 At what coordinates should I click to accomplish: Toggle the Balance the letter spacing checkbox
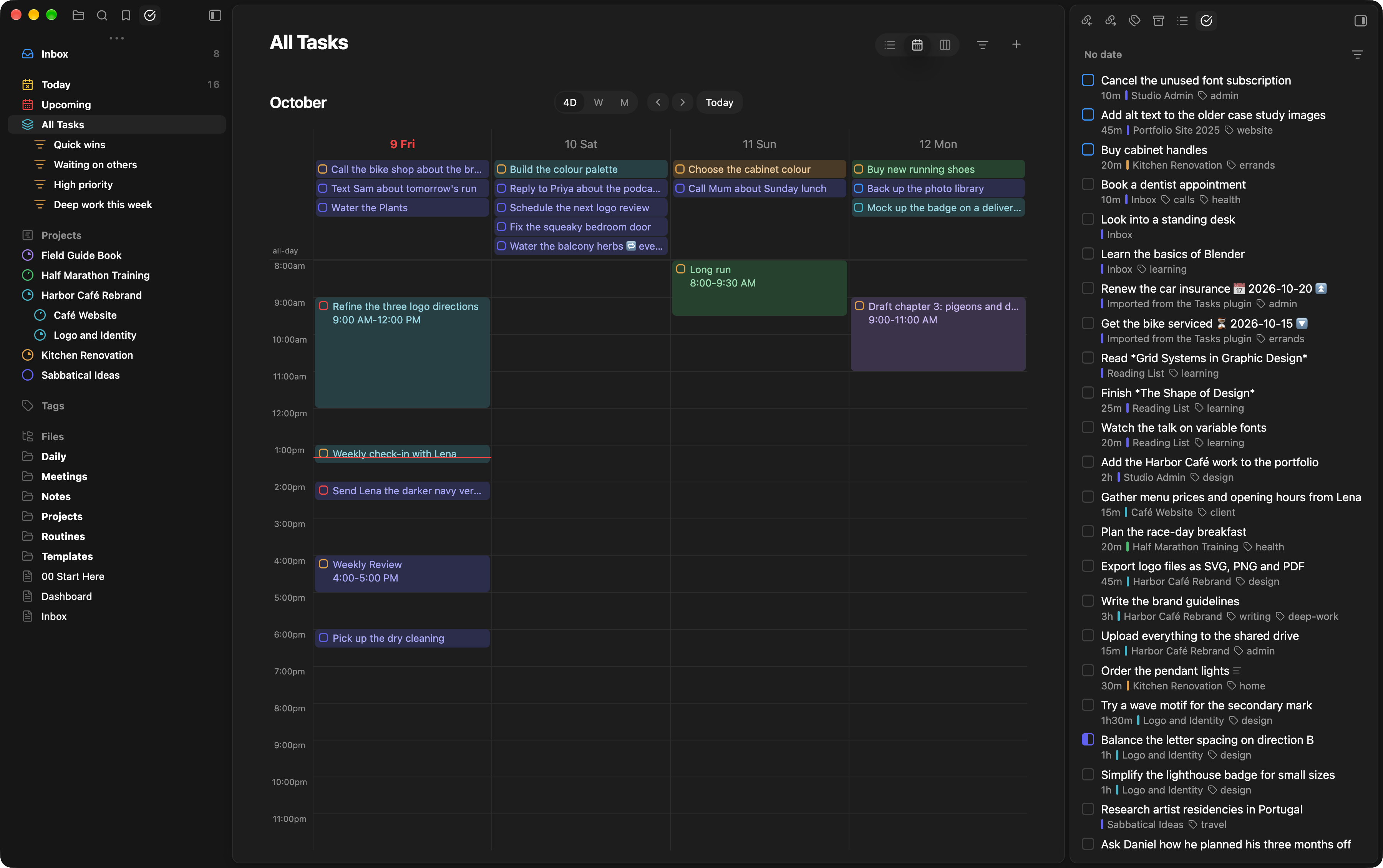[1088, 739]
